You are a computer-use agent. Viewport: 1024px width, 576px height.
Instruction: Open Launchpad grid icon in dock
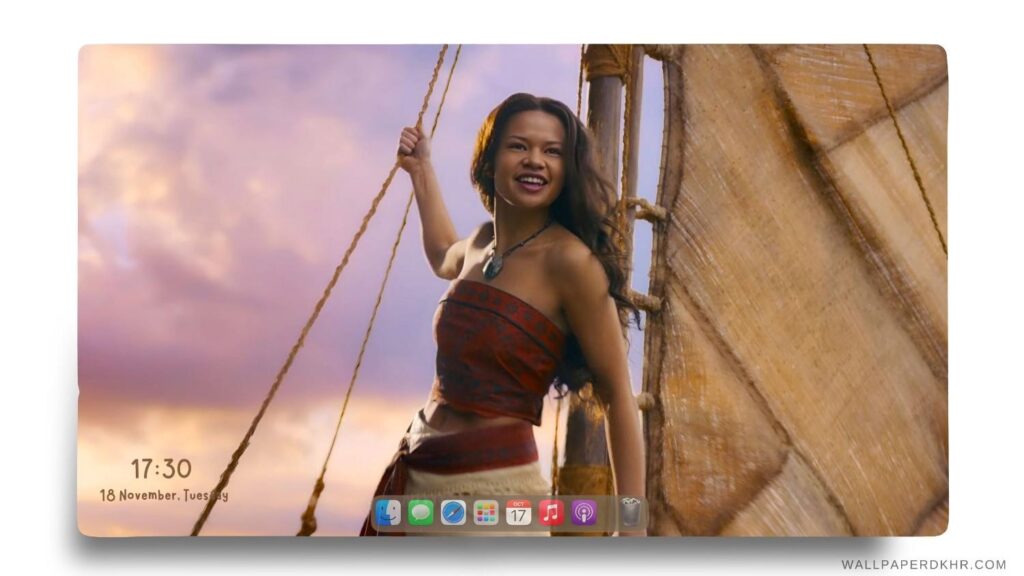pos(486,513)
